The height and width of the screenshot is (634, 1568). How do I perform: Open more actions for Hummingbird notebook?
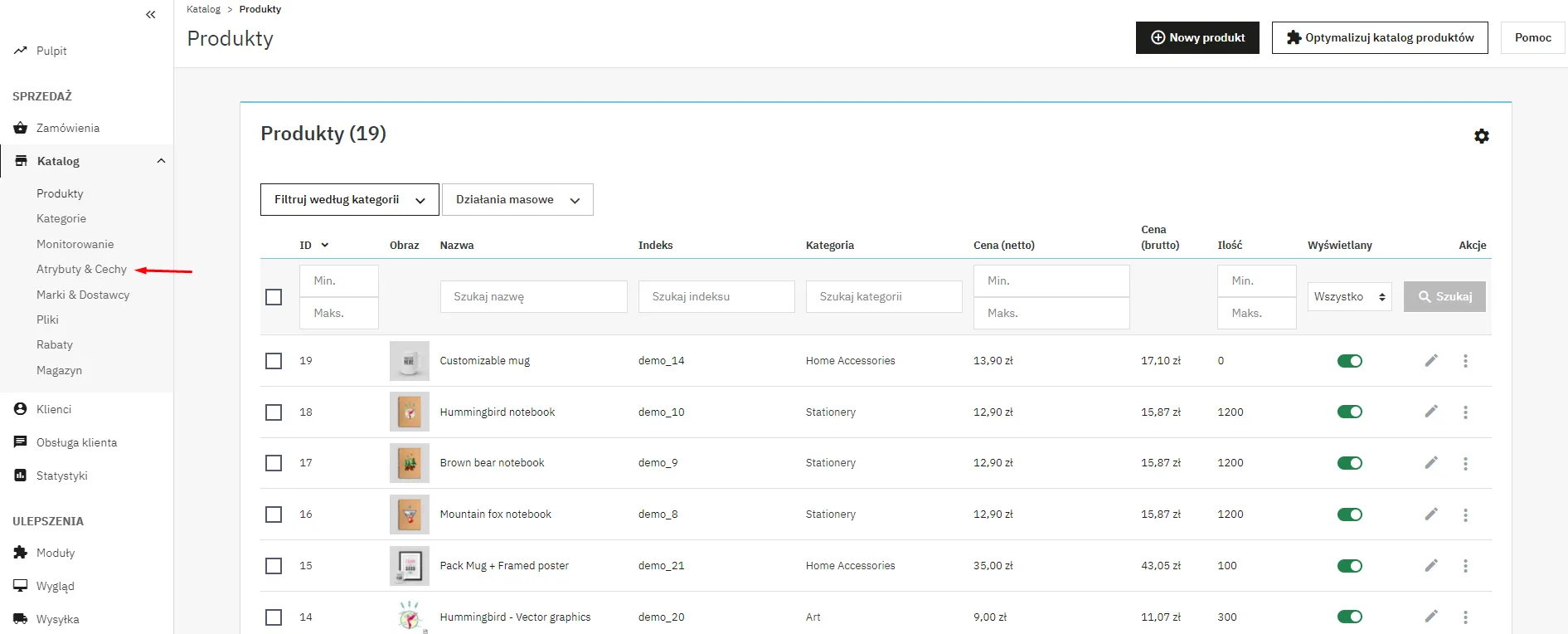[1465, 412]
